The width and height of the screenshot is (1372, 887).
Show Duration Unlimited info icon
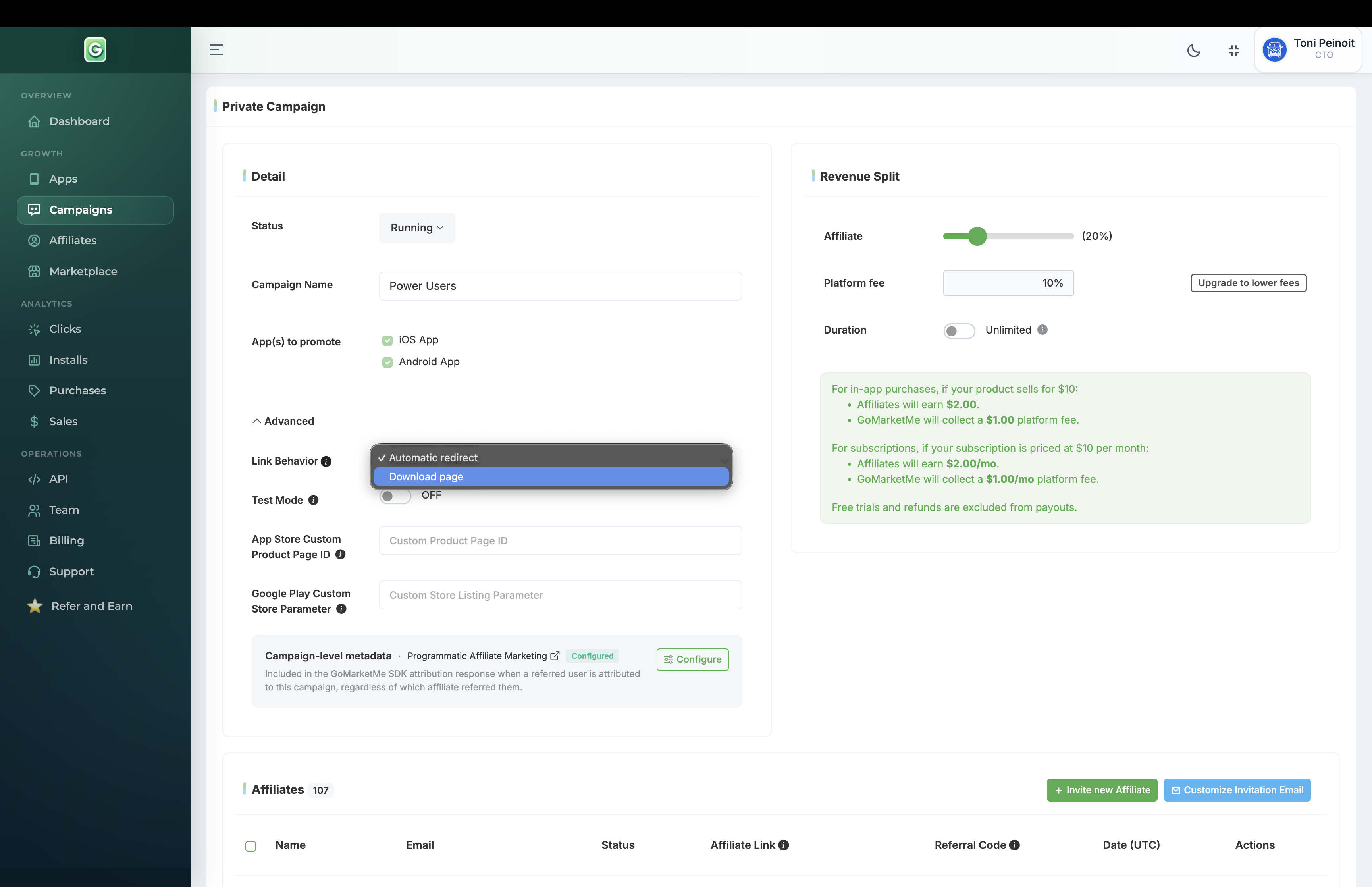tap(1042, 330)
